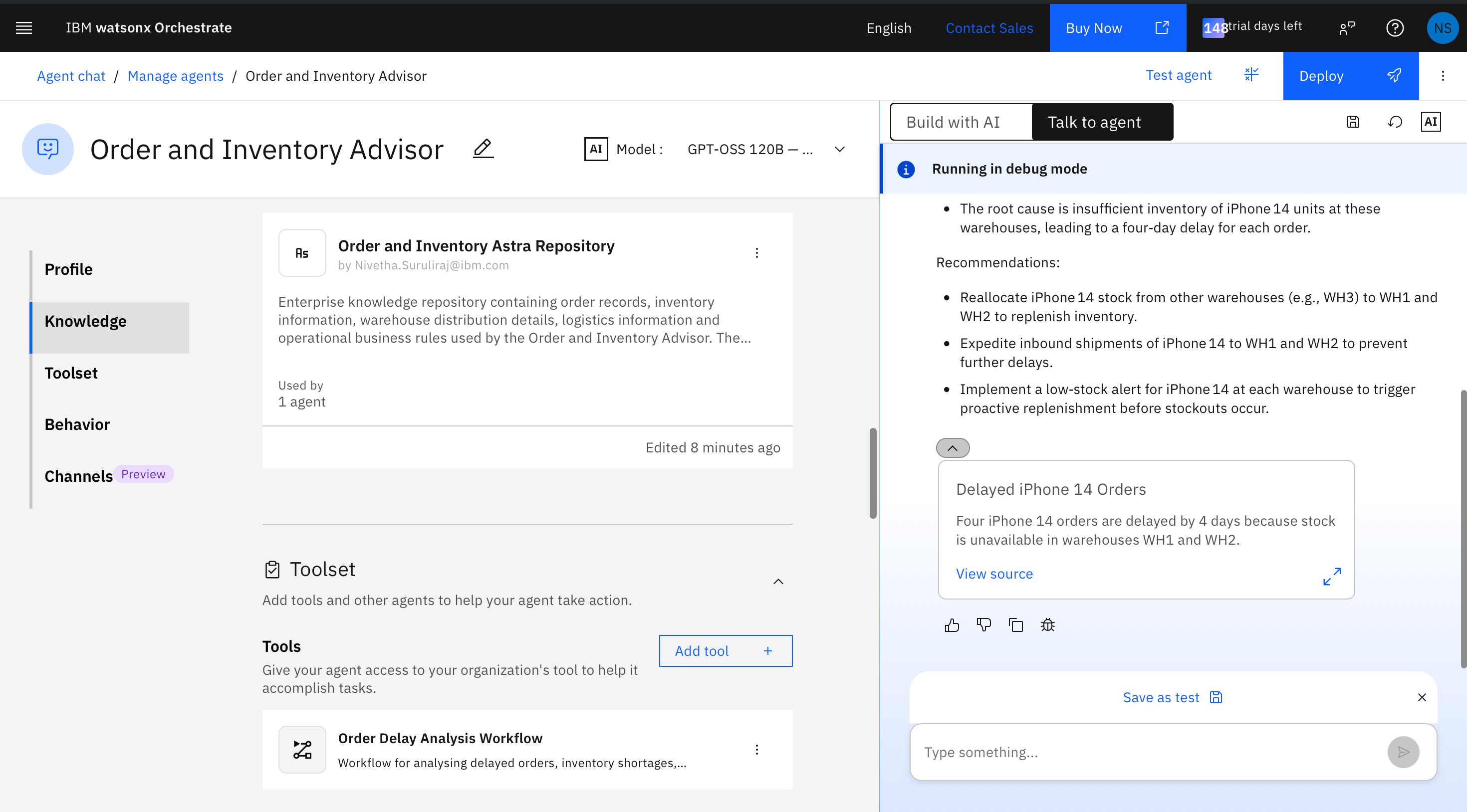Open the Order Delay Analysis Workflow tool
The height and width of the screenshot is (812, 1467).
coord(527,749)
